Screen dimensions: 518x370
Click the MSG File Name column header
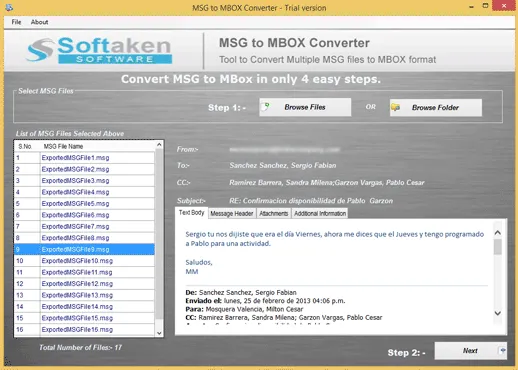(x=63, y=146)
